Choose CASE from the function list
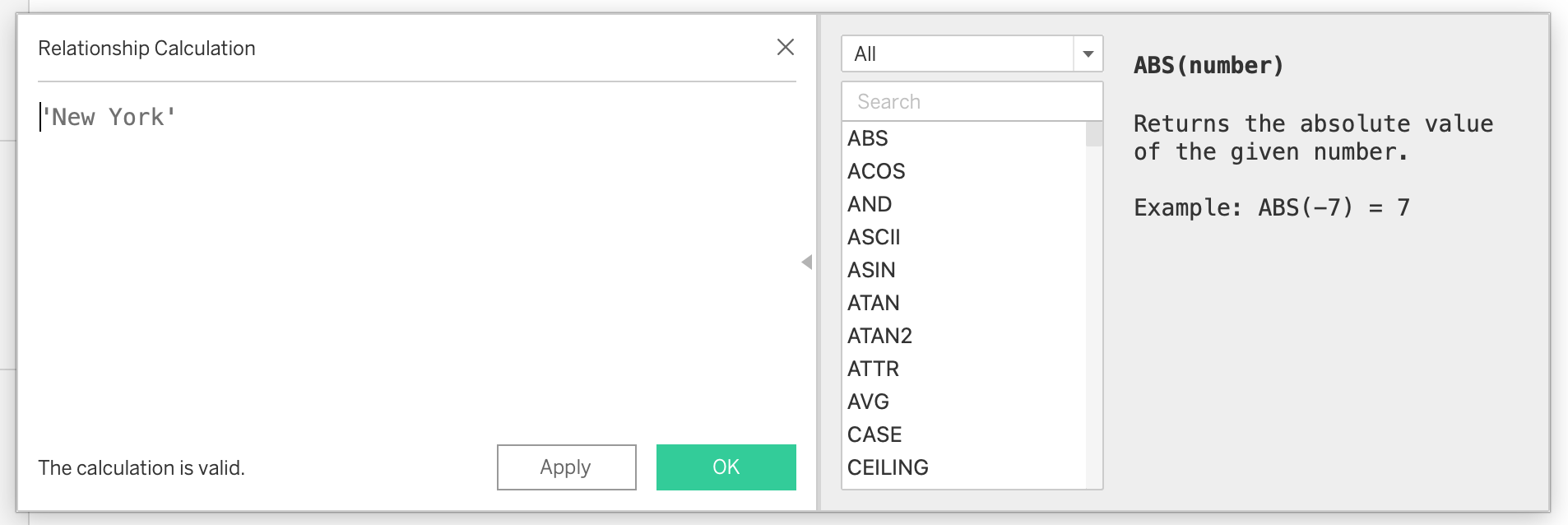The width and height of the screenshot is (1568, 525). (x=874, y=434)
